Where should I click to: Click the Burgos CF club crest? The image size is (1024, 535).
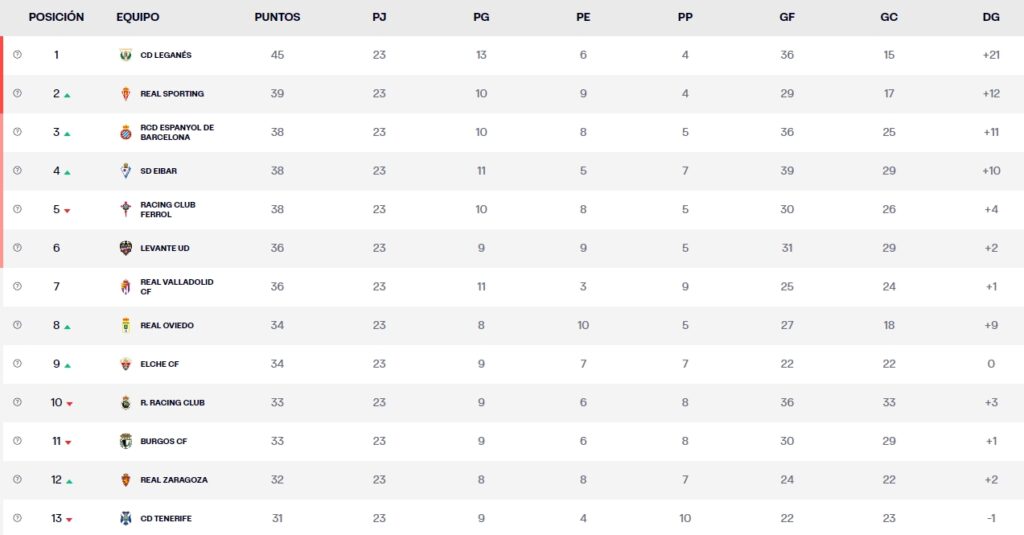tap(125, 441)
